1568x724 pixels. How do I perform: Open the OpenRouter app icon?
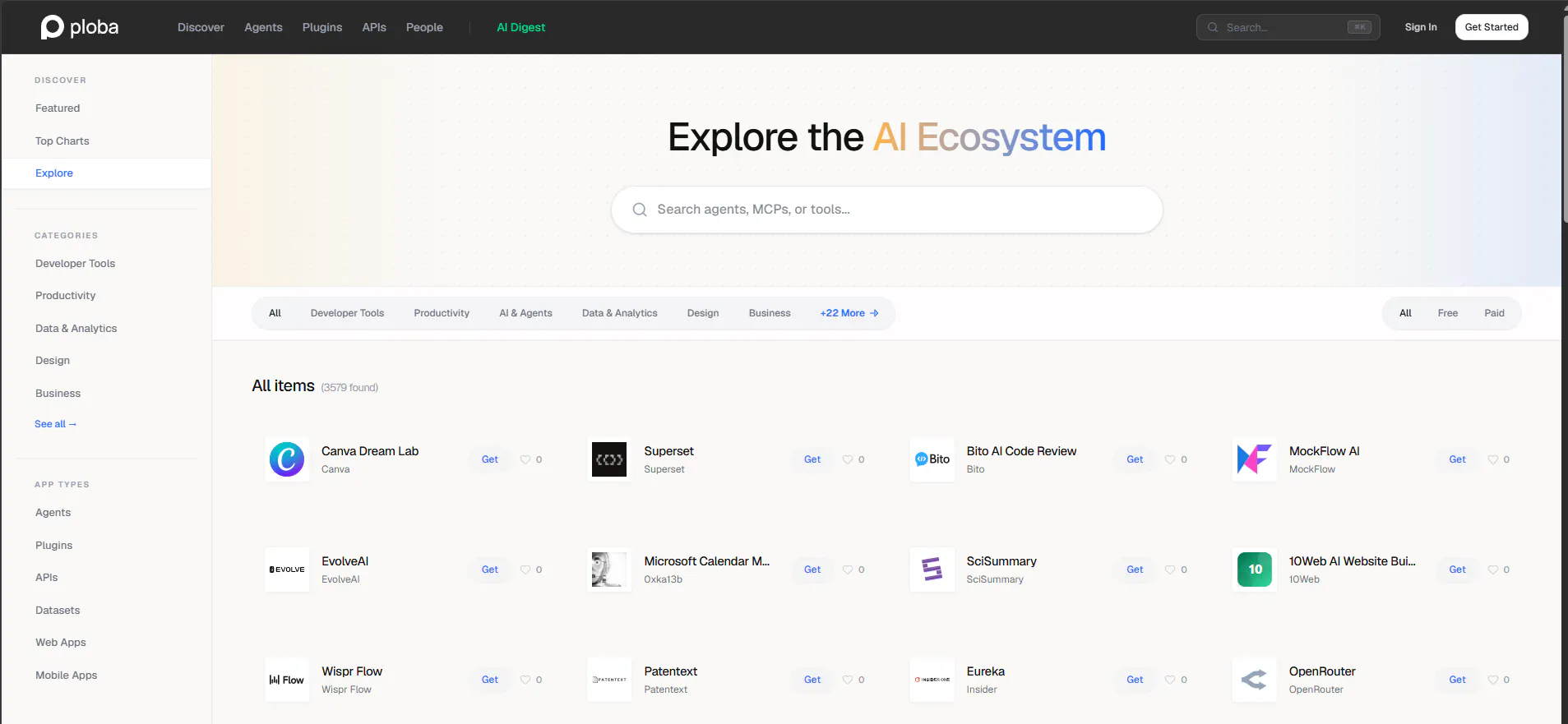pyautogui.click(x=1255, y=680)
